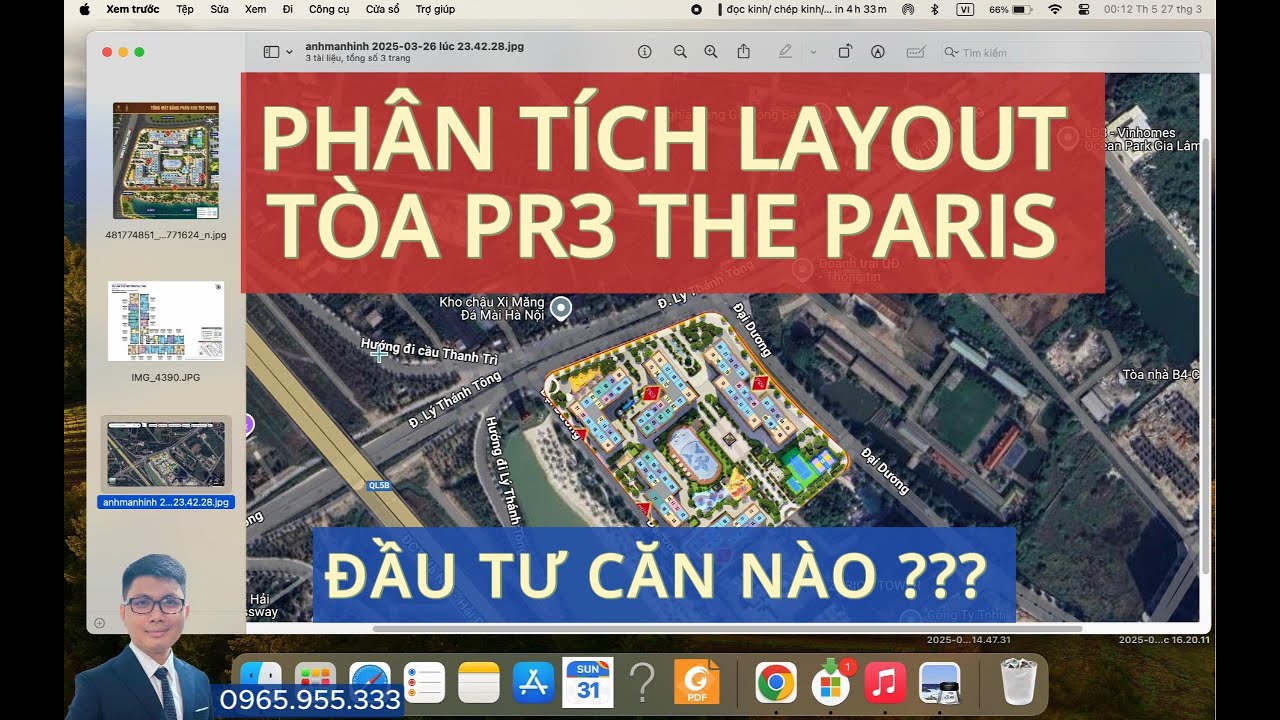
Task: Open the Calendar icon showing 31
Action: (588, 683)
